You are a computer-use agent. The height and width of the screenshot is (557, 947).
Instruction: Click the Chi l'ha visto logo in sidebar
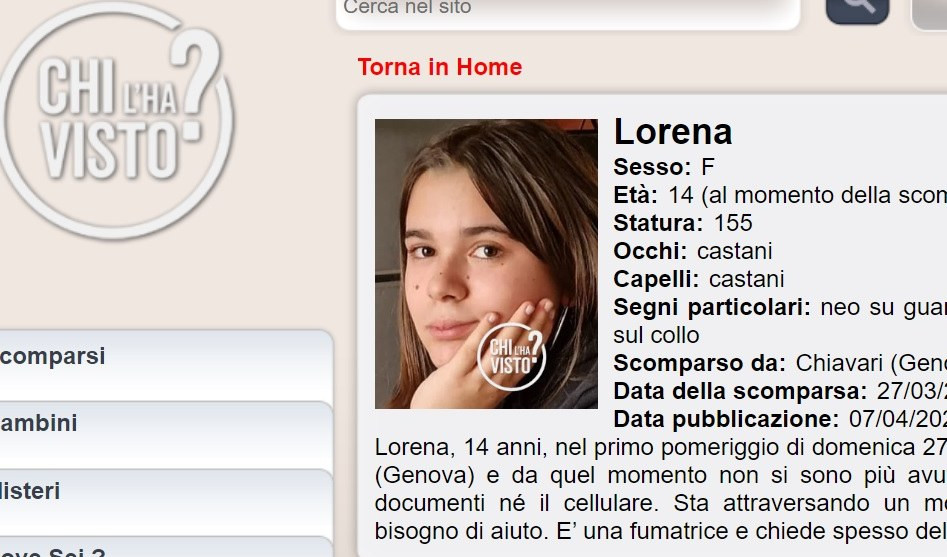(x=117, y=120)
